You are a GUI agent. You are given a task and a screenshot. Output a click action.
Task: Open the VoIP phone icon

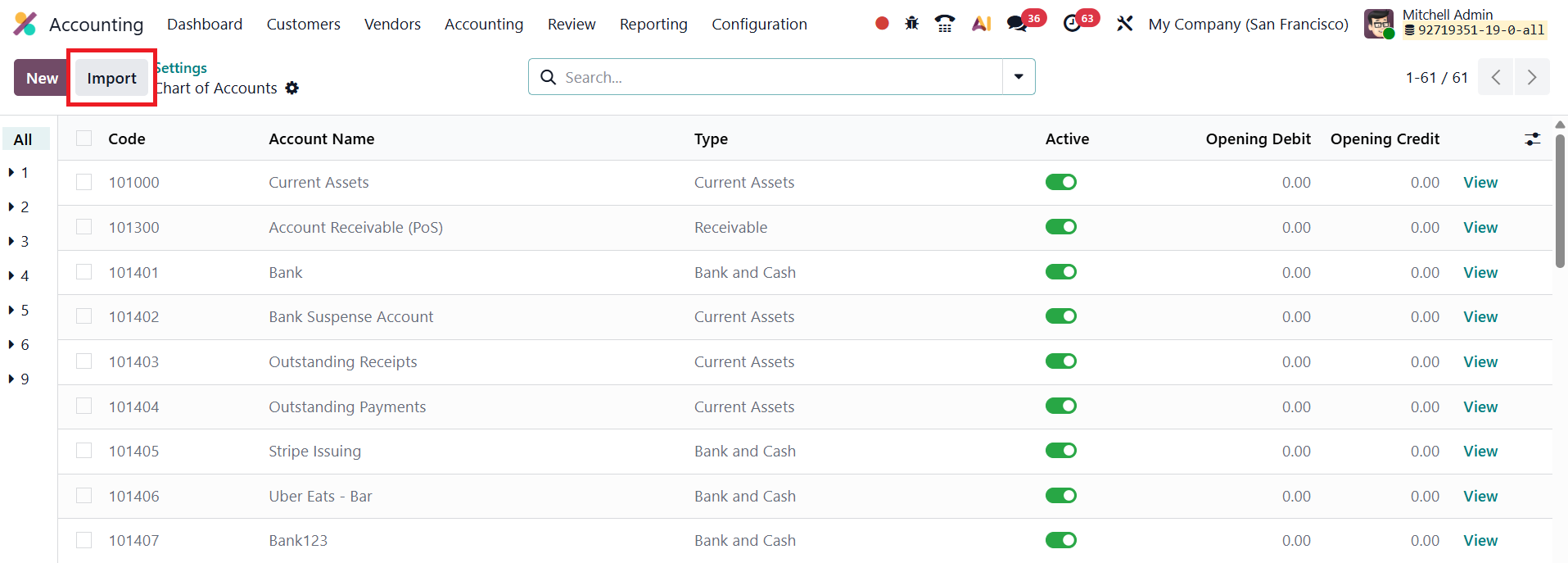click(945, 24)
